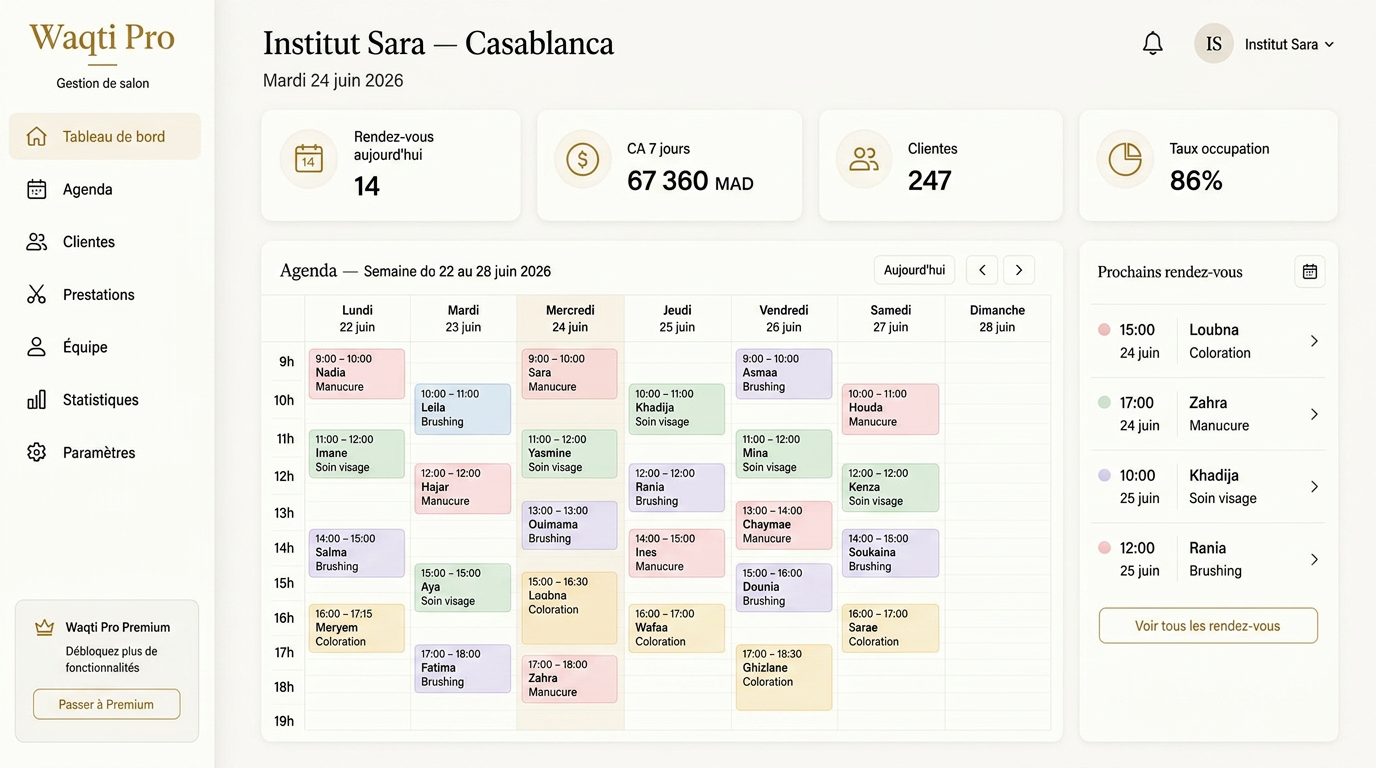Expand Loubna Coloration appointment chevron
The width and height of the screenshot is (1376, 768).
pos(1314,341)
